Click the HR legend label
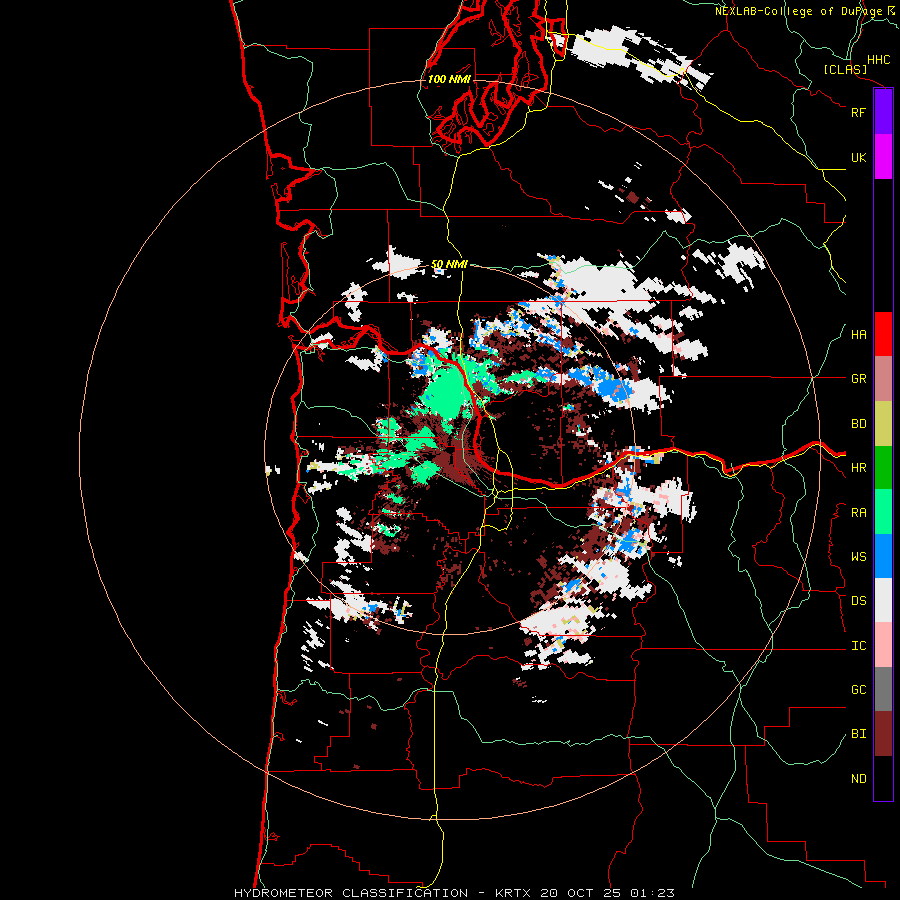The width and height of the screenshot is (900, 900). (858, 468)
